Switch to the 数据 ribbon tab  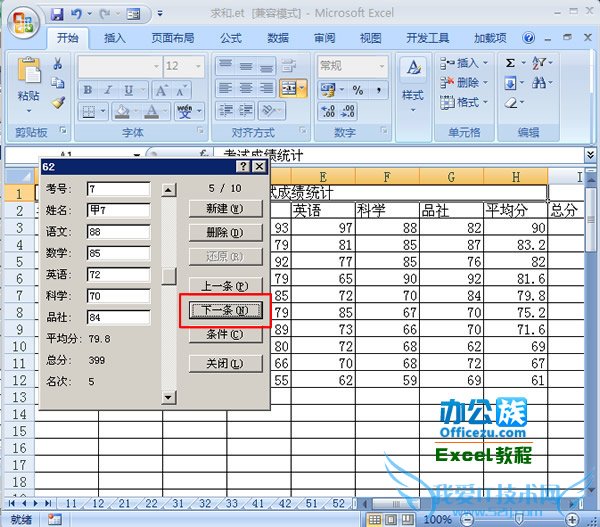tap(278, 38)
